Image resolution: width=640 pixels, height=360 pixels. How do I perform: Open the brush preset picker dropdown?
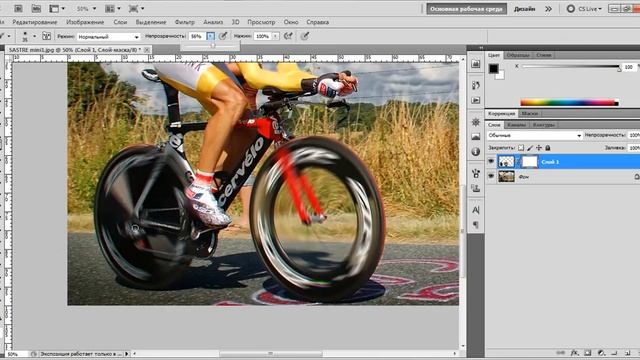click(34, 36)
